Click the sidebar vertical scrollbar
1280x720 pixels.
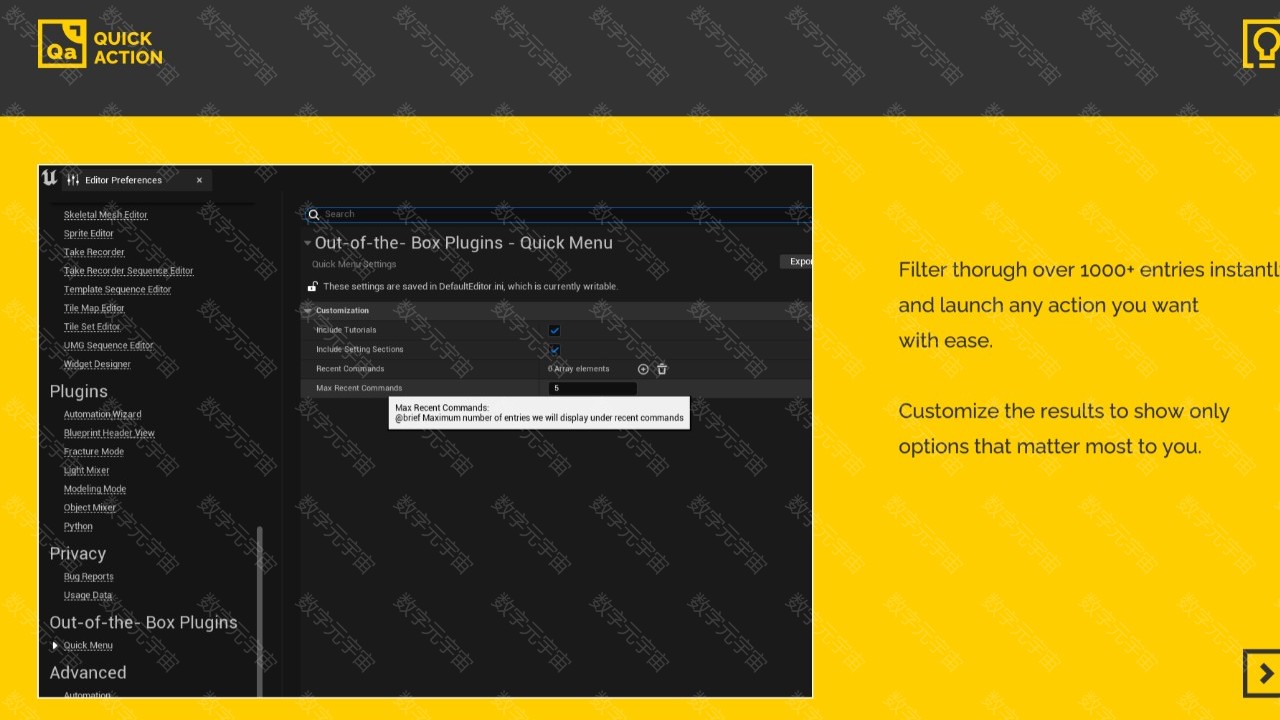pos(260,610)
